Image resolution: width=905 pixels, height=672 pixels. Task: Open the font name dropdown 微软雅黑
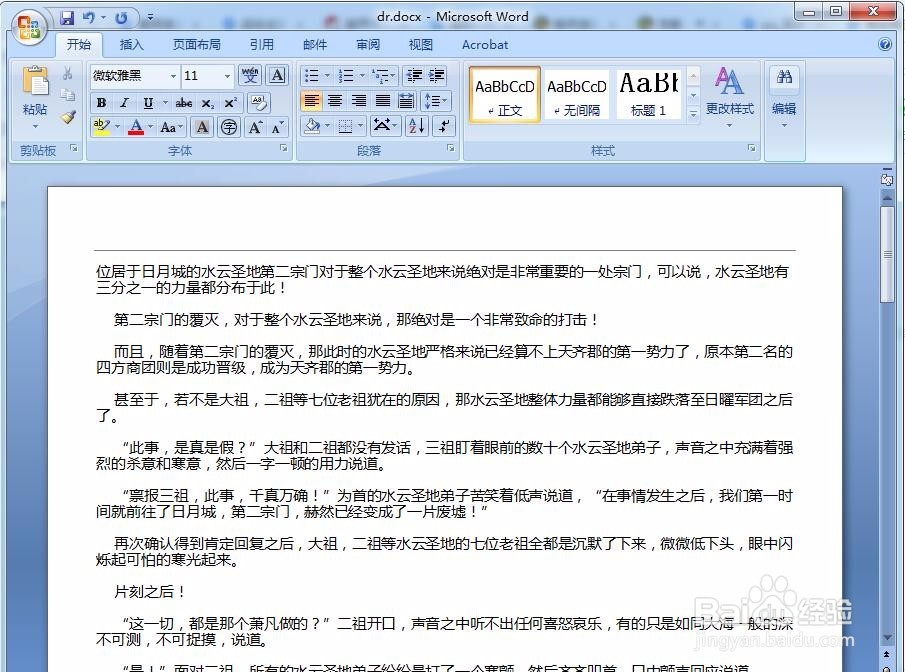pyautogui.click(x=173, y=76)
